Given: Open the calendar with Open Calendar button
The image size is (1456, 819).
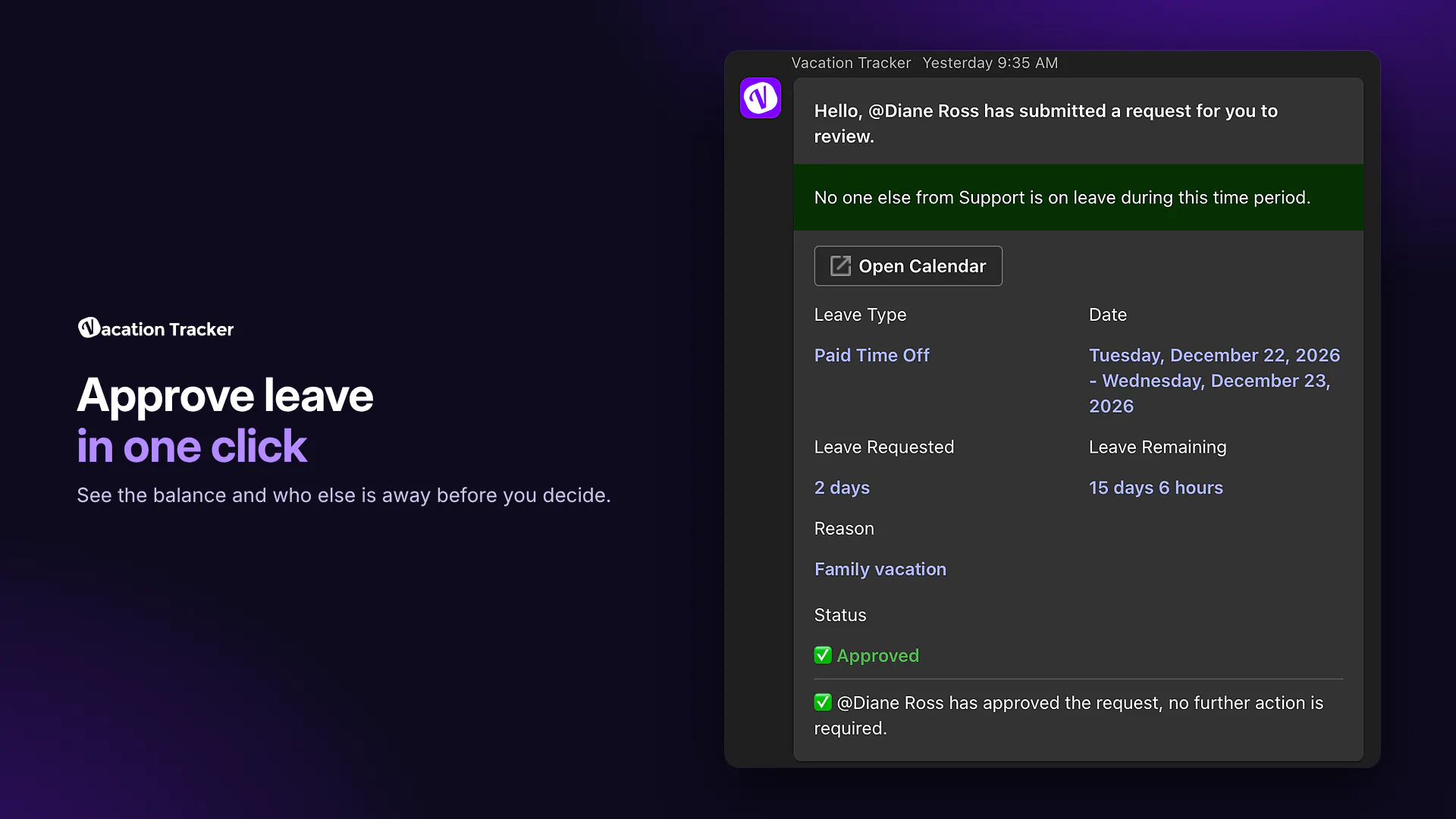Looking at the screenshot, I should (x=908, y=266).
